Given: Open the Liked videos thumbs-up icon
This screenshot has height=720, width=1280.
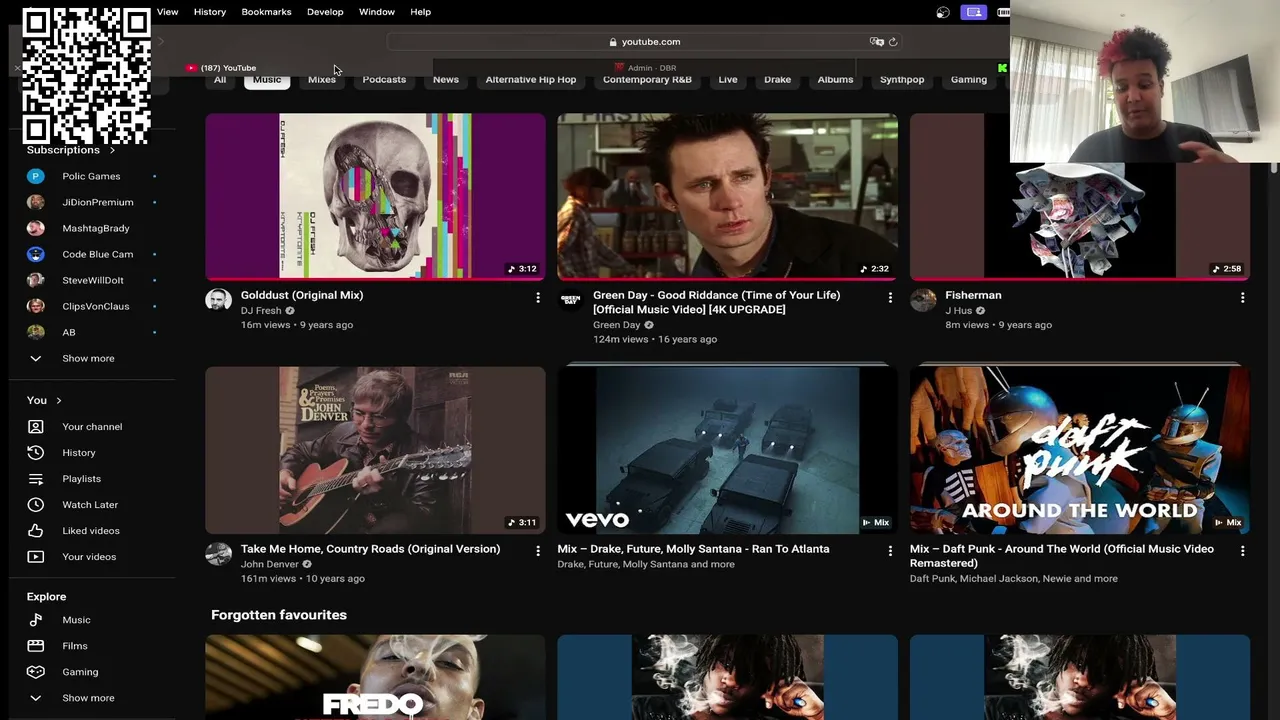Looking at the screenshot, I should (35, 531).
